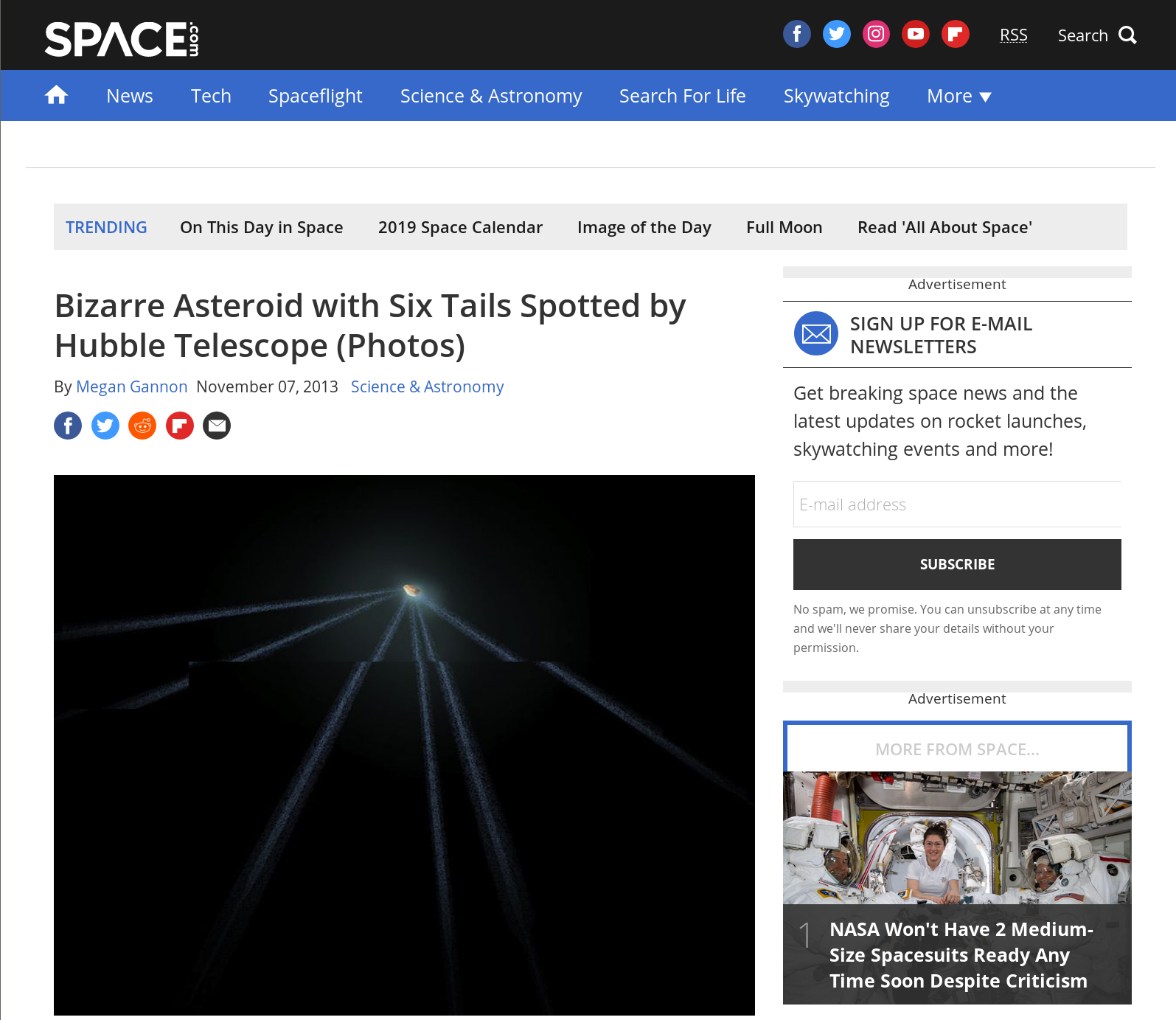
Task: Open Space.com's Instagram page in header
Action: [876, 34]
